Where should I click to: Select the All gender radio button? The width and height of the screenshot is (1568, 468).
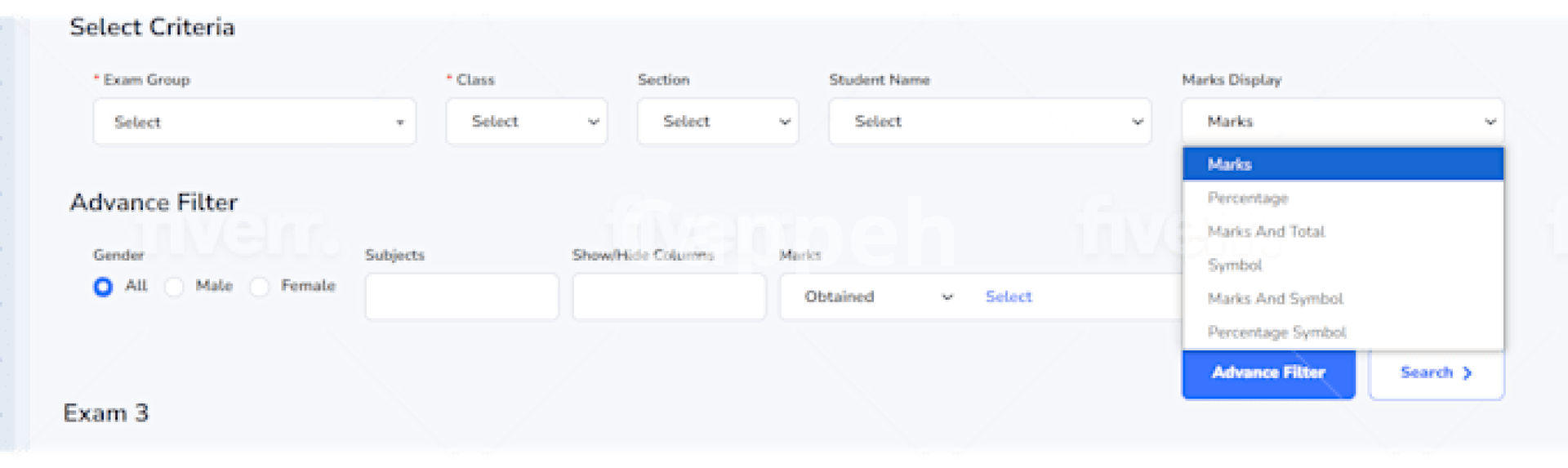click(x=103, y=287)
